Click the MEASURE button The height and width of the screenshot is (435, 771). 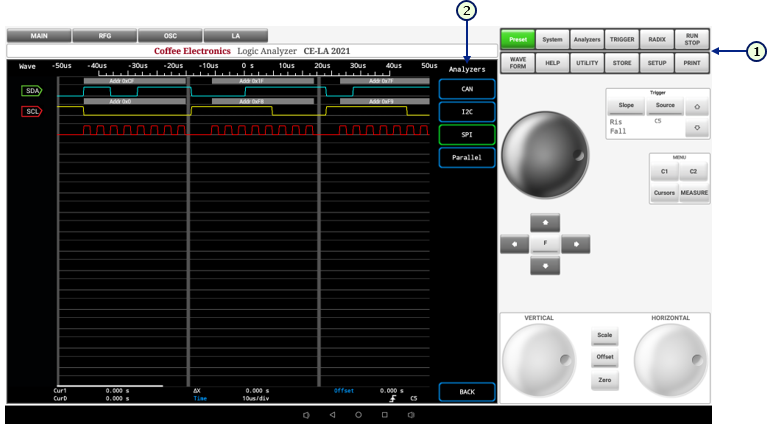[694, 193]
